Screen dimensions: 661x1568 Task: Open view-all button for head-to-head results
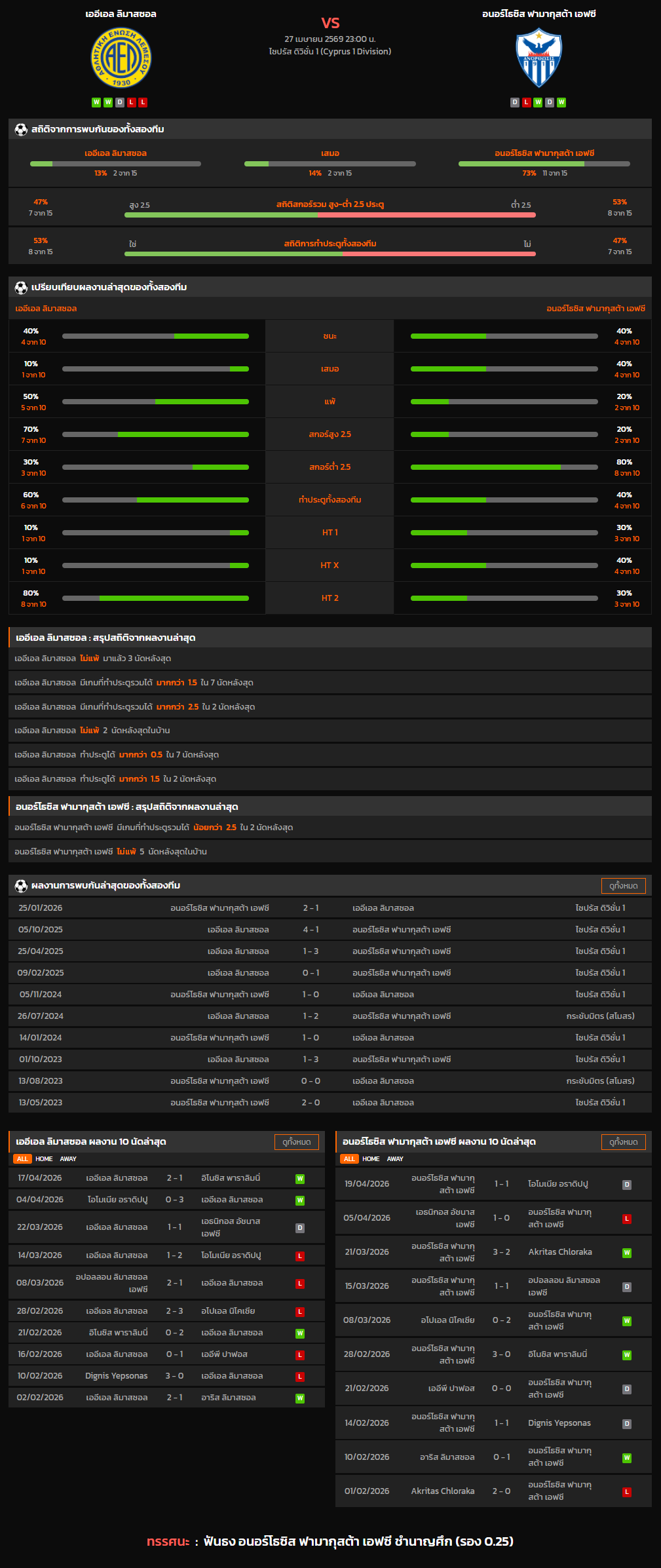tap(623, 886)
